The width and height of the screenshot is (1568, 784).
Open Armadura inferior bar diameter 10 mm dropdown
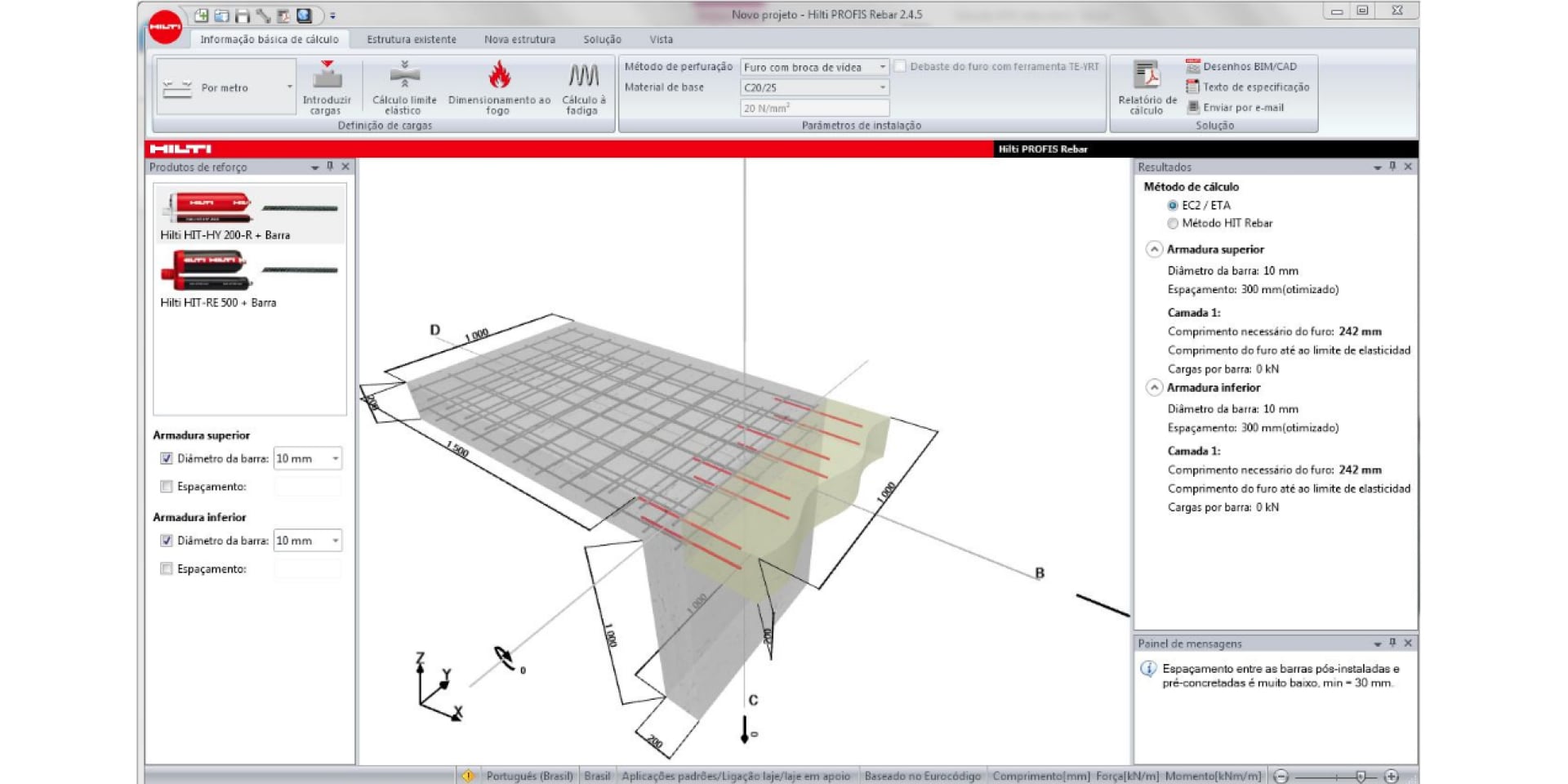pos(307,541)
